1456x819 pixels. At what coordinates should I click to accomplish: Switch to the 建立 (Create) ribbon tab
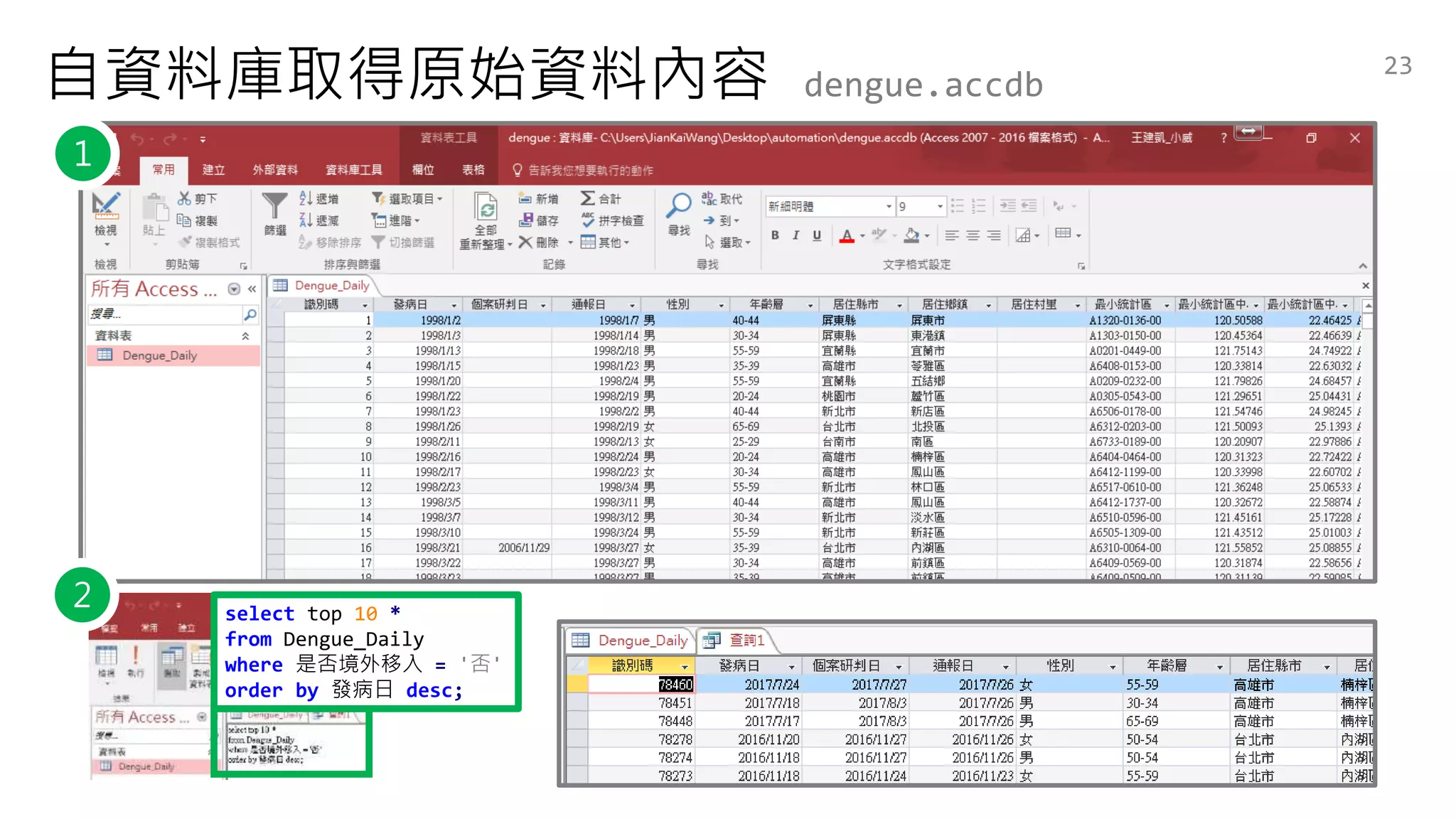(213, 169)
